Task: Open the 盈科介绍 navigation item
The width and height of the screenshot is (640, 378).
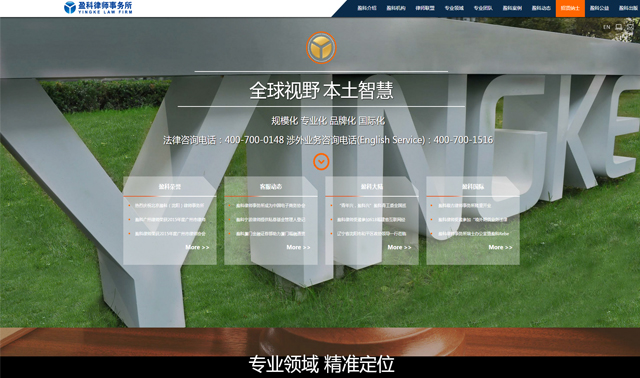Action: (367, 8)
